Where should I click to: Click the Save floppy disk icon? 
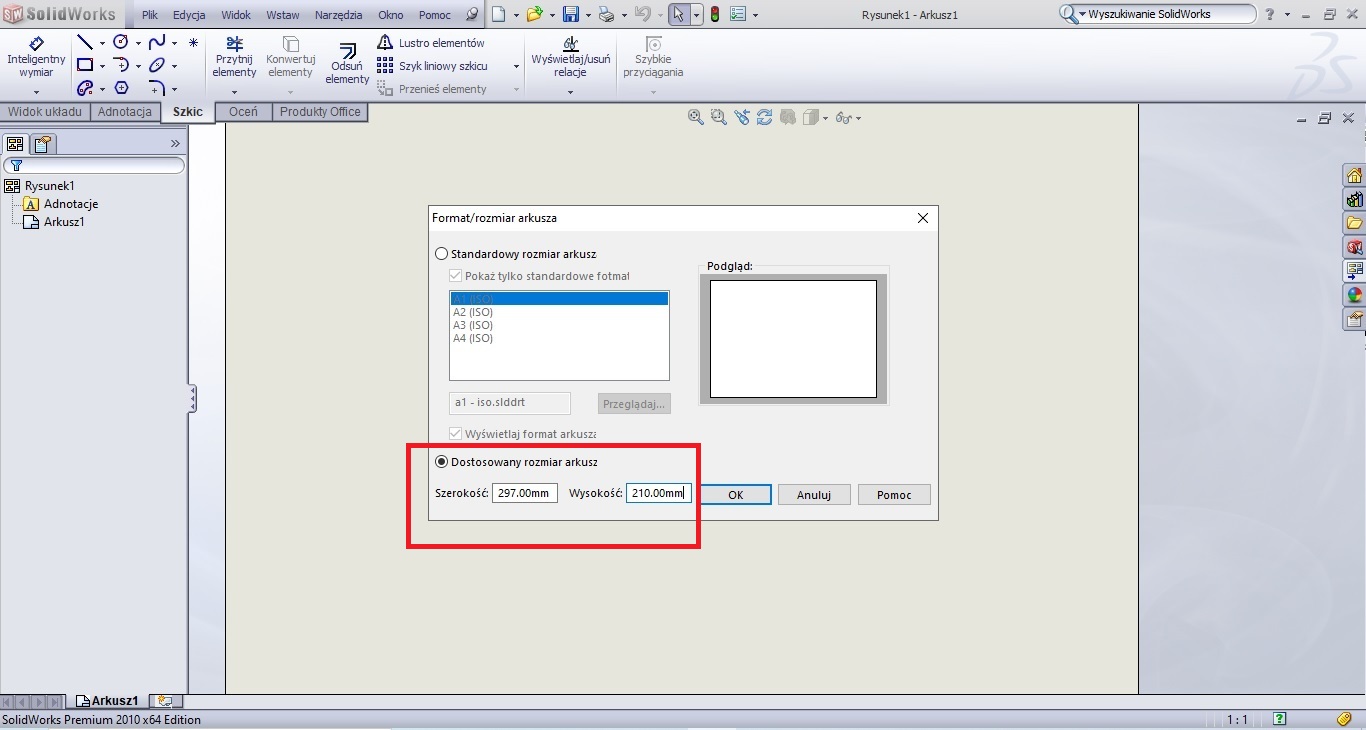coord(571,14)
